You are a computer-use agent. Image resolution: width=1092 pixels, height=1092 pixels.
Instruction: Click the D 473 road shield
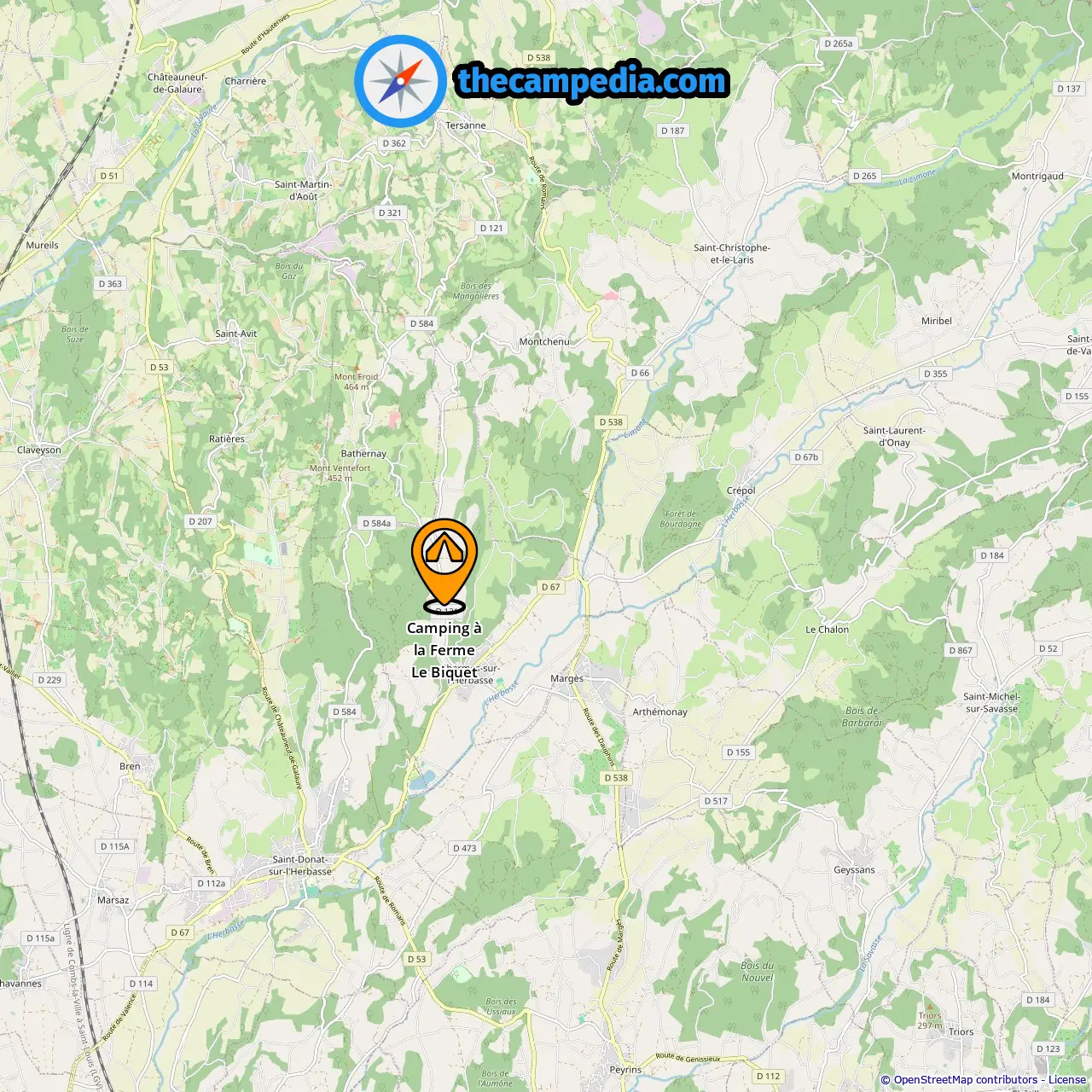point(465,848)
